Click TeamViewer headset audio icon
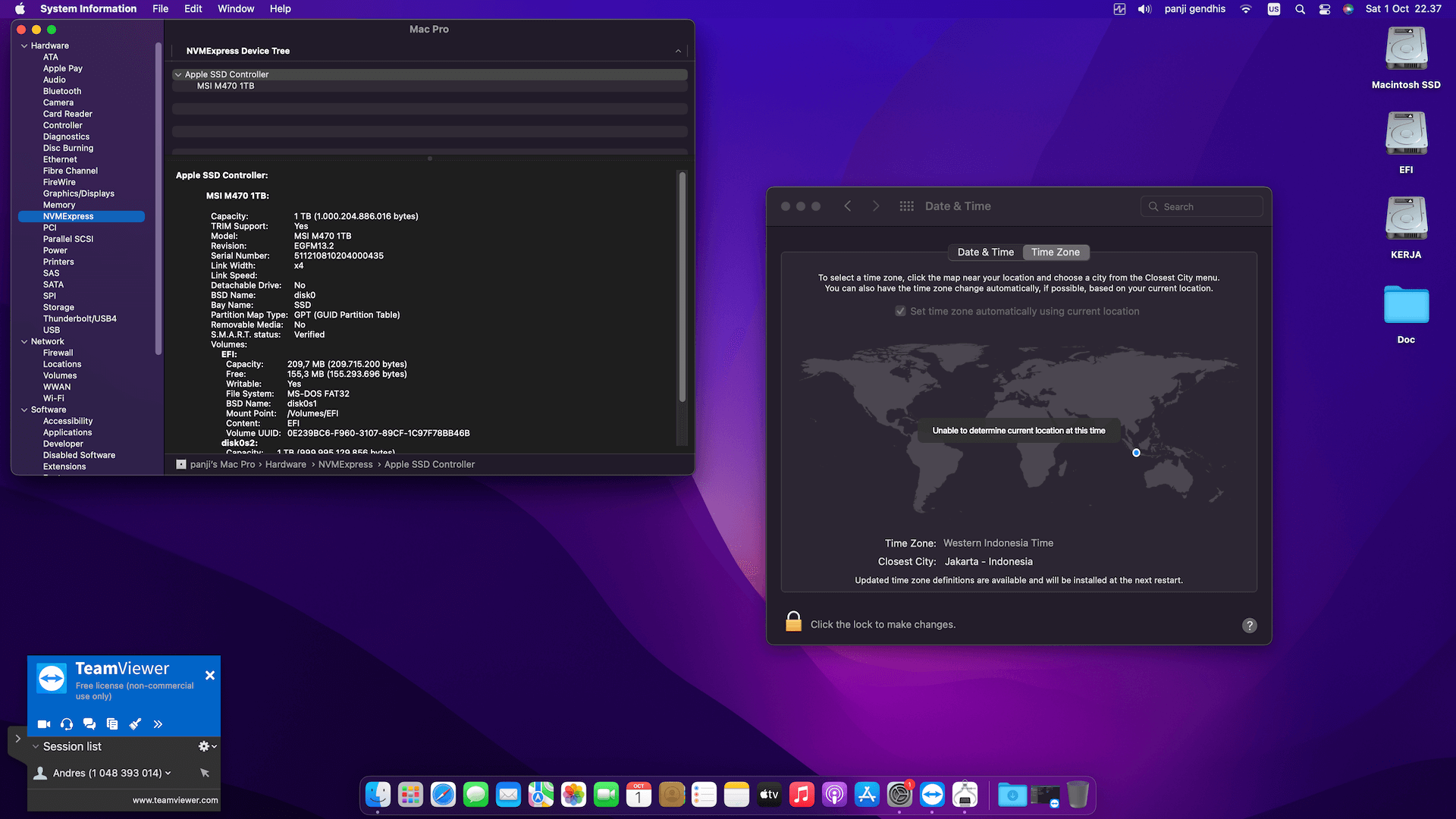This screenshot has width=1456, height=819. pos(67,724)
